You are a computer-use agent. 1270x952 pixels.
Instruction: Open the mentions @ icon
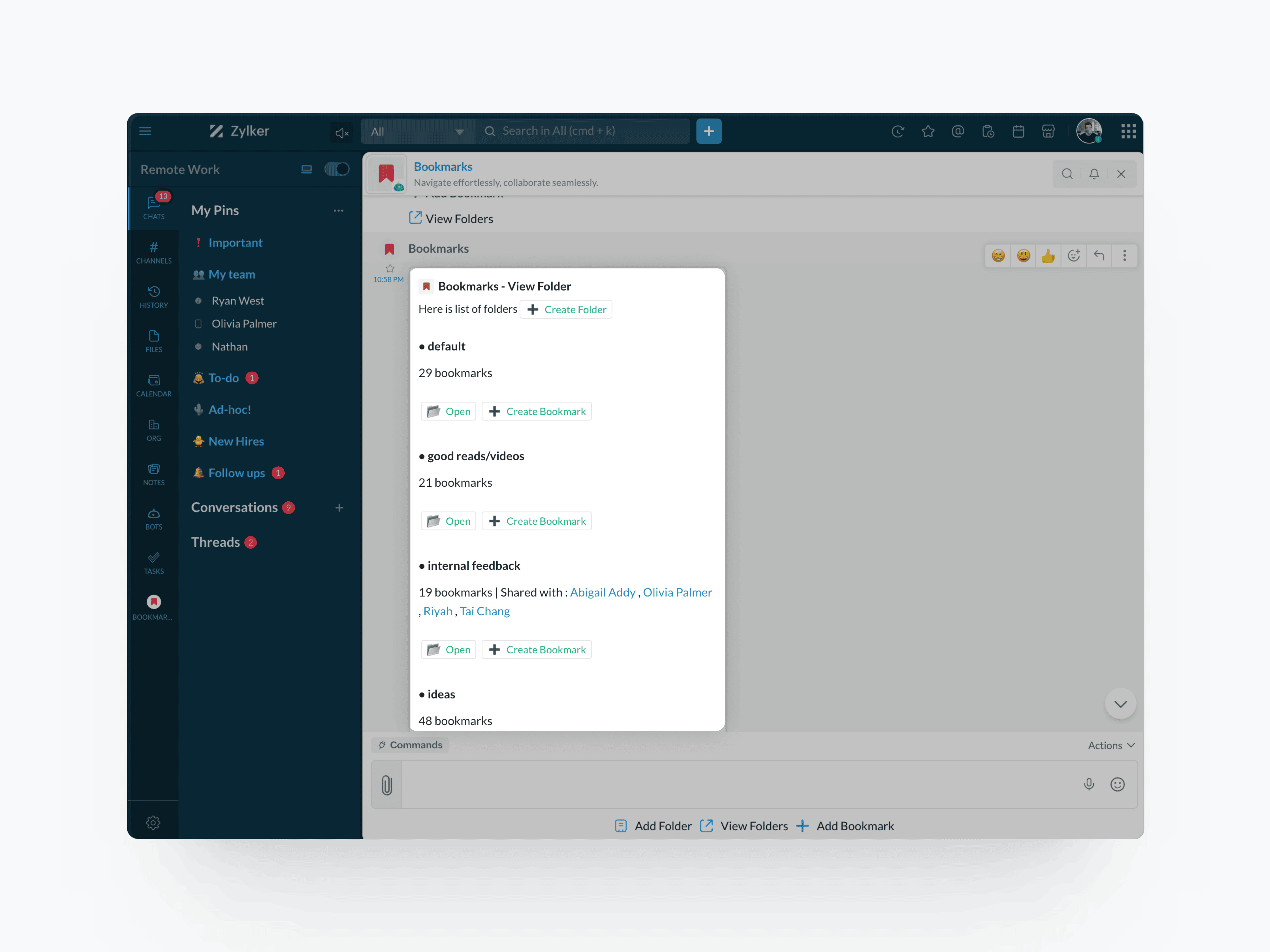point(958,132)
